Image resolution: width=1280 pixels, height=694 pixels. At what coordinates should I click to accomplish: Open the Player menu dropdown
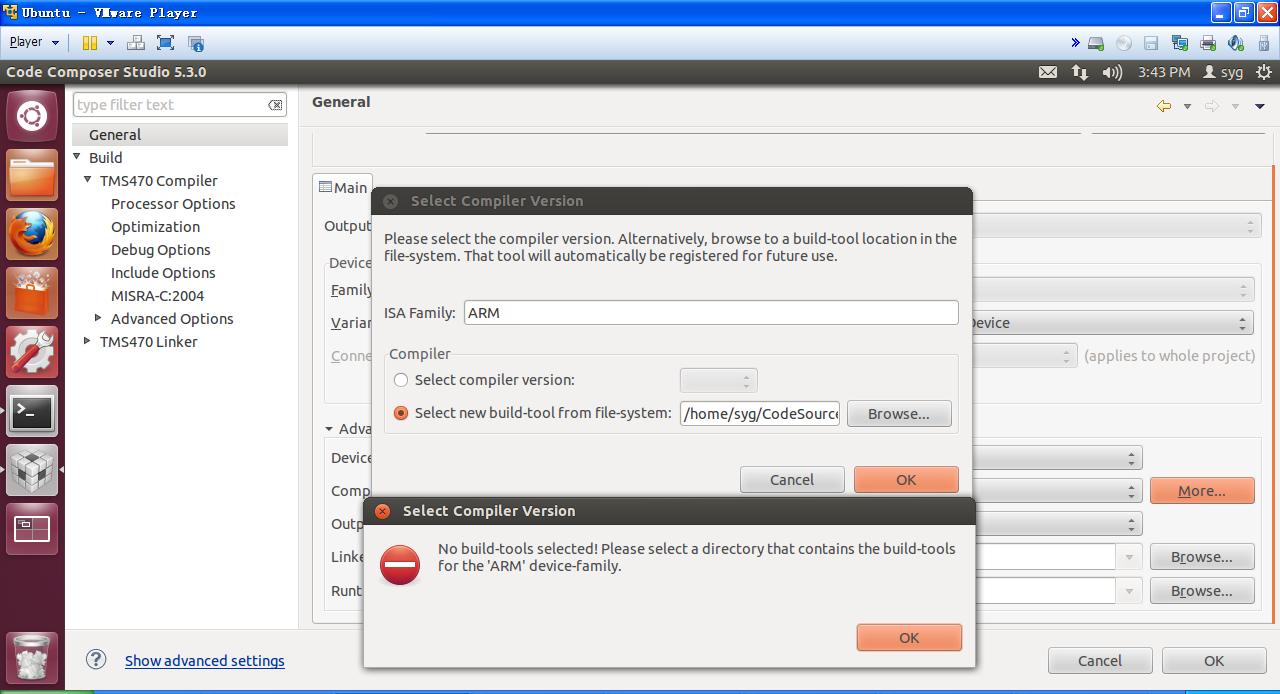[34, 42]
